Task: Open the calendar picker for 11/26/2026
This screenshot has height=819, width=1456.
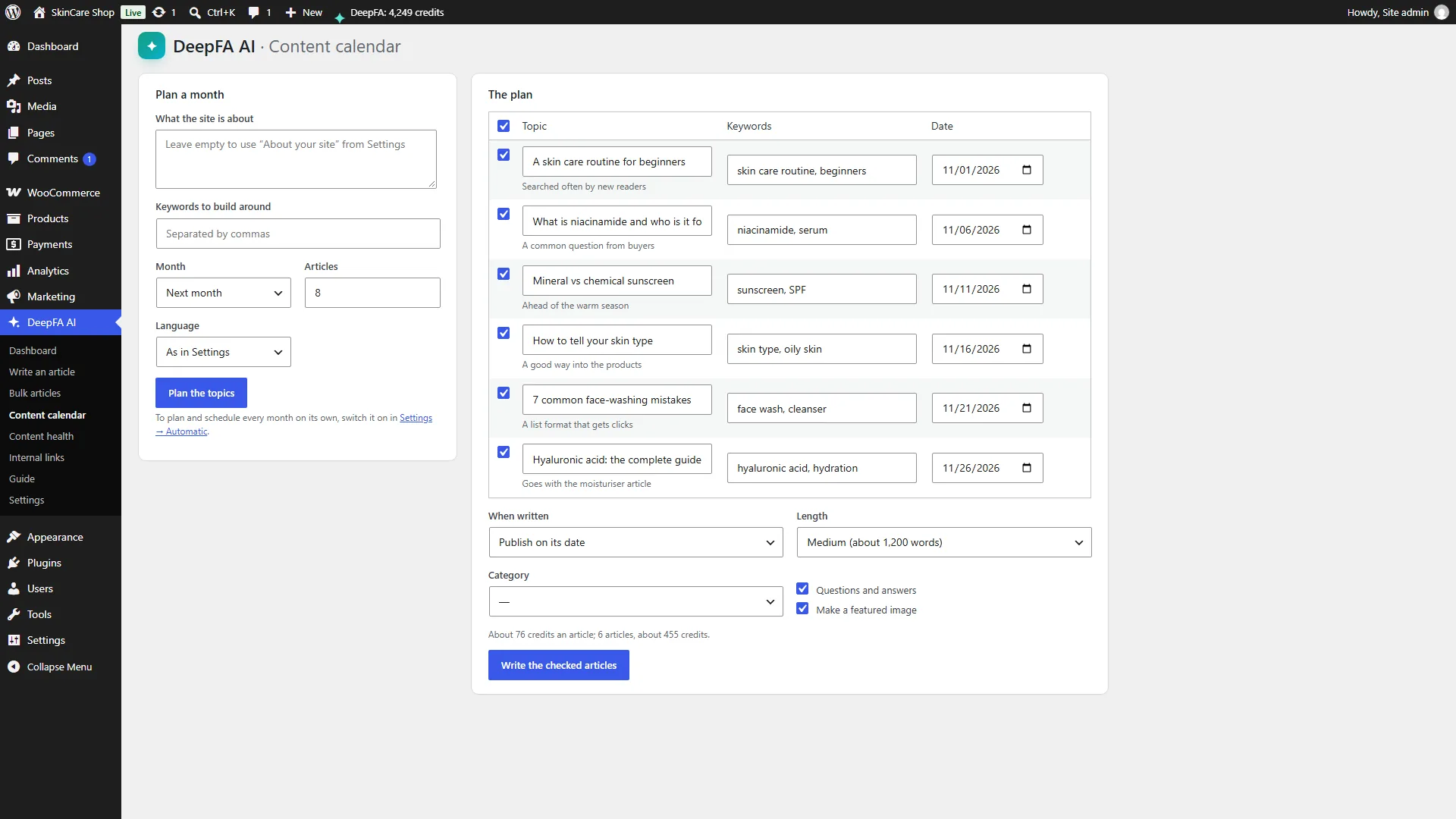Action: (x=1027, y=468)
